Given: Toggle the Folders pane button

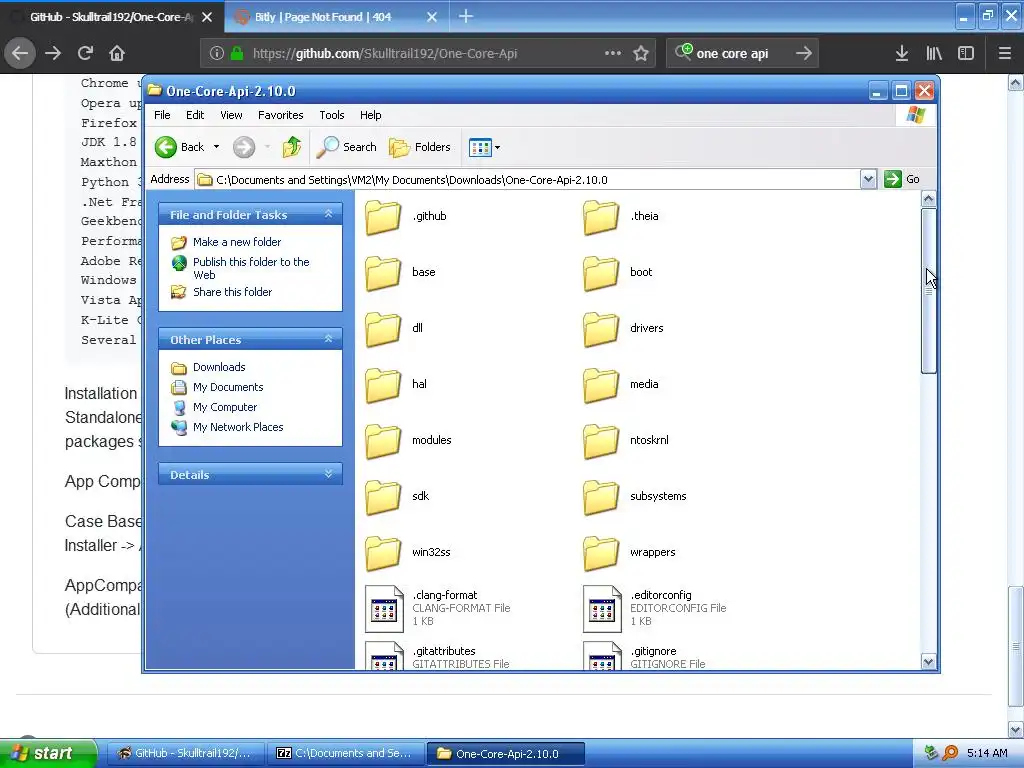Looking at the screenshot, I should [420, 147].
